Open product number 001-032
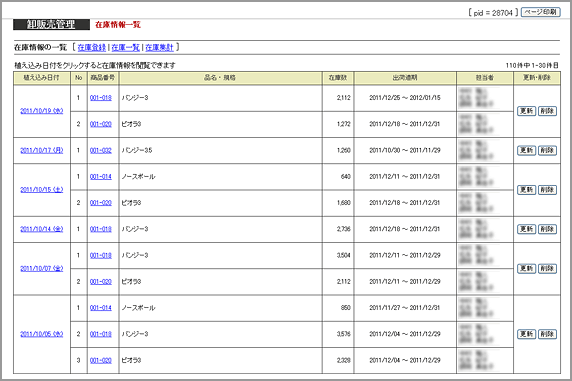 [x=101, y=150]
